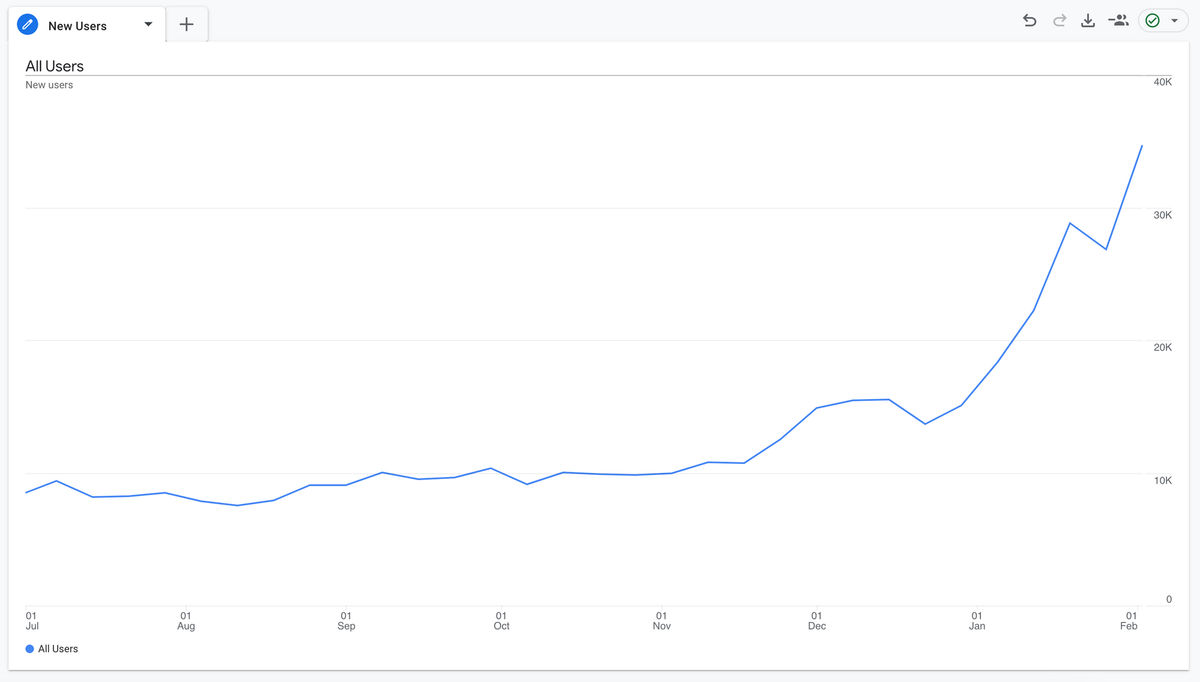
Task: Click the blue All Users legend dot
Action: [30, 649]
